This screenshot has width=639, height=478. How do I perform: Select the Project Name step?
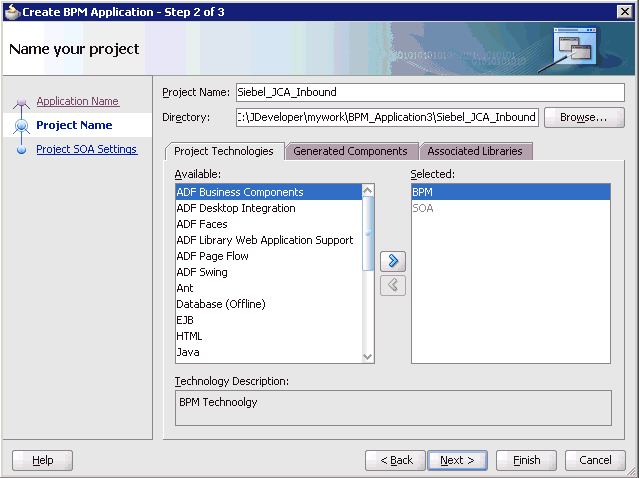(74, 125)
